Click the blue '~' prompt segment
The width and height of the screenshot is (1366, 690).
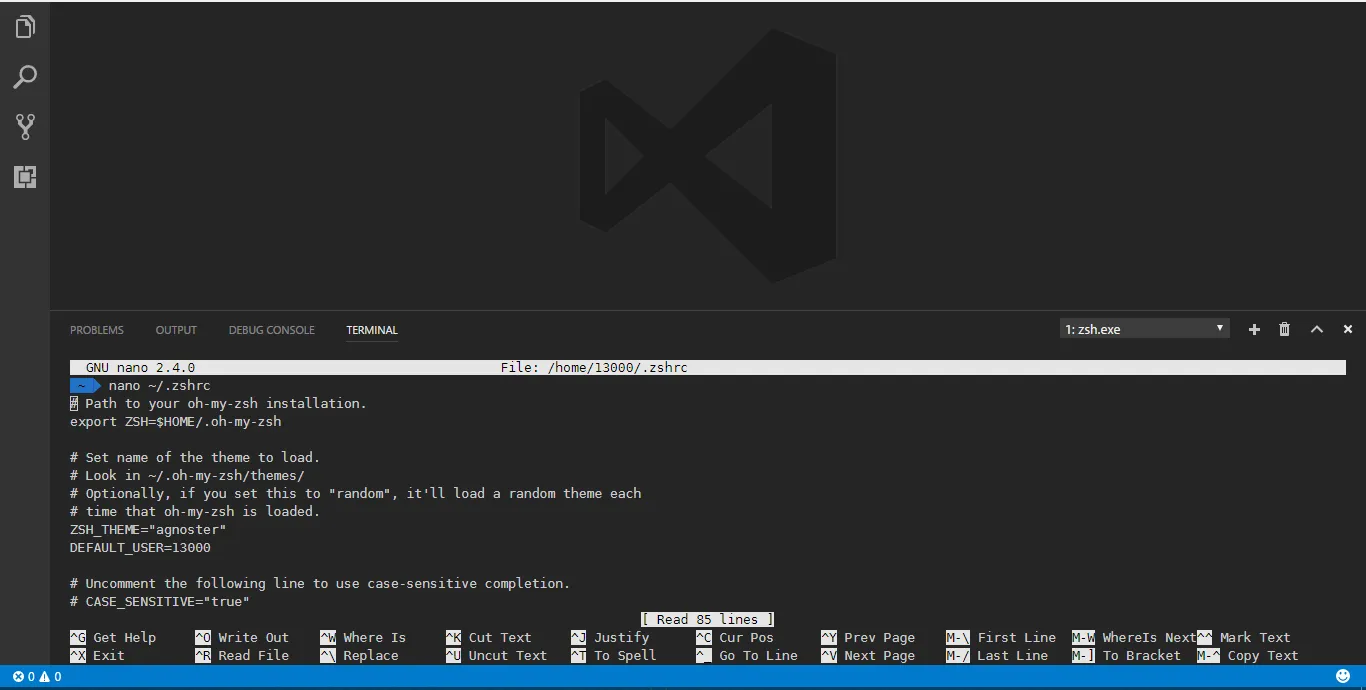(x=85, y=386)
